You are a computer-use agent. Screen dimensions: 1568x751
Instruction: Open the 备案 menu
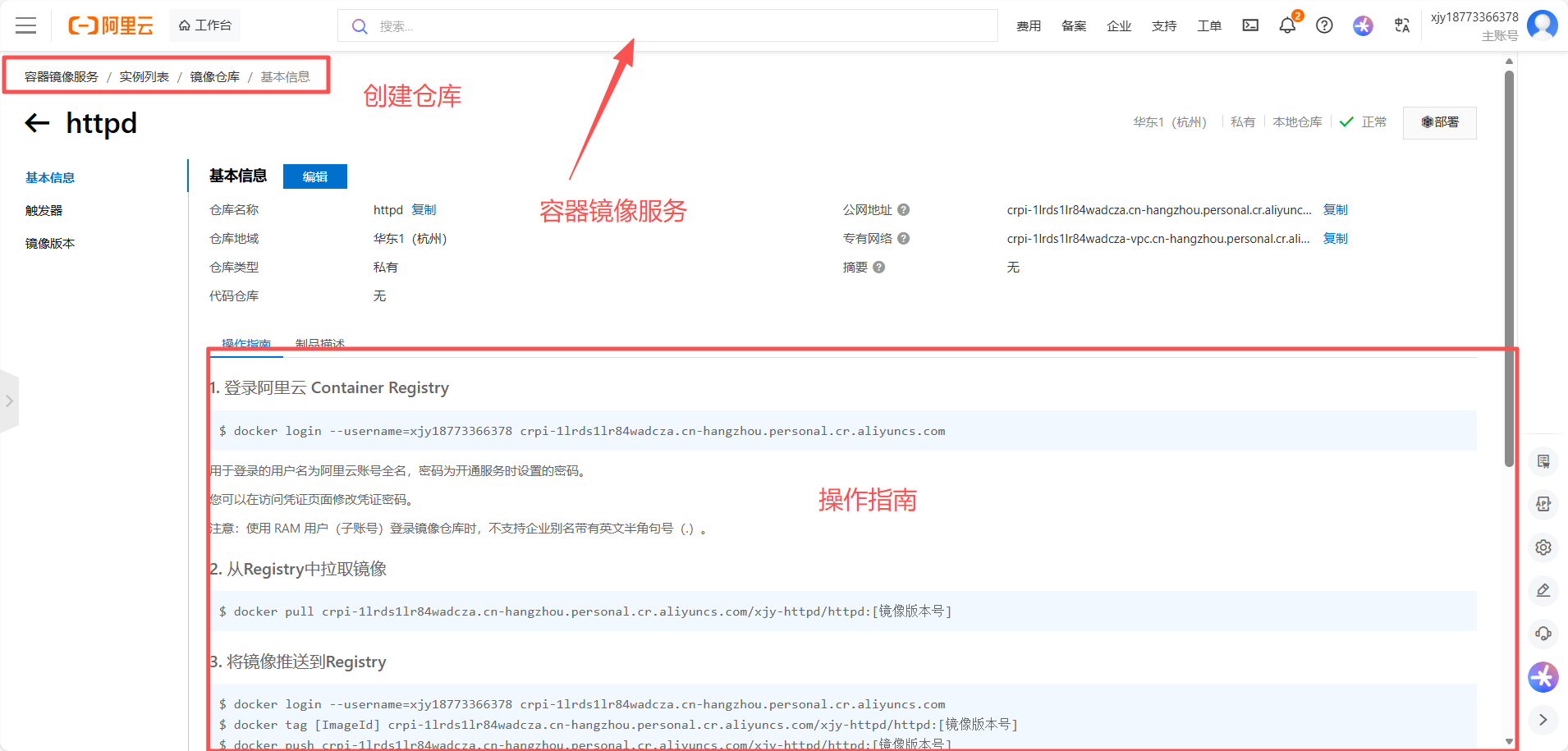(x=1074, y=26)
